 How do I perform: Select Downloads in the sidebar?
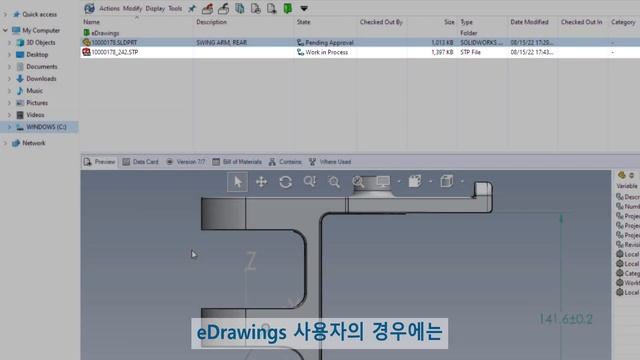pos(36,79)
